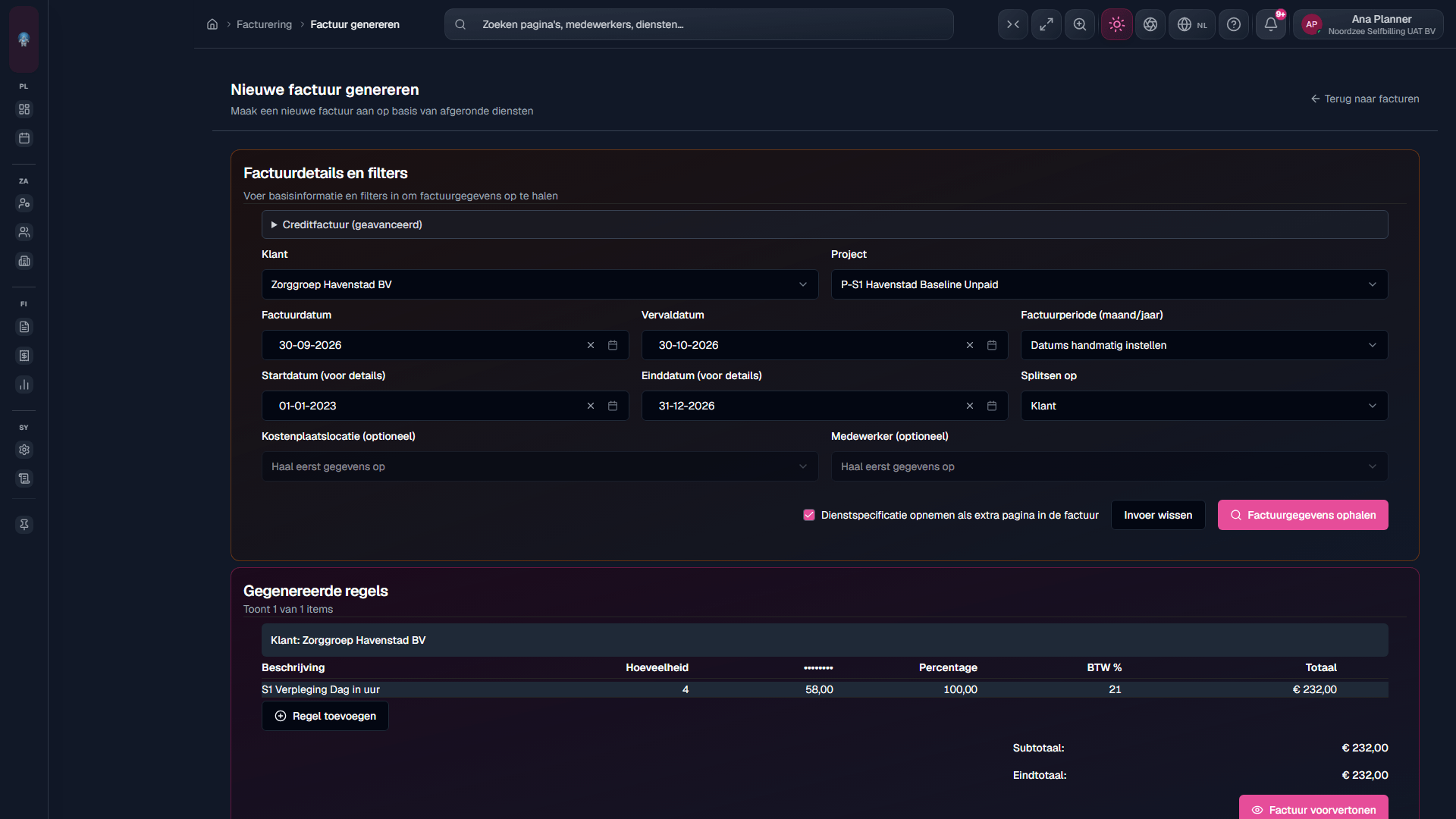Focus the search field Zoeken pagina's
The height and width of the screenshot is (819, 1456).
698,24
